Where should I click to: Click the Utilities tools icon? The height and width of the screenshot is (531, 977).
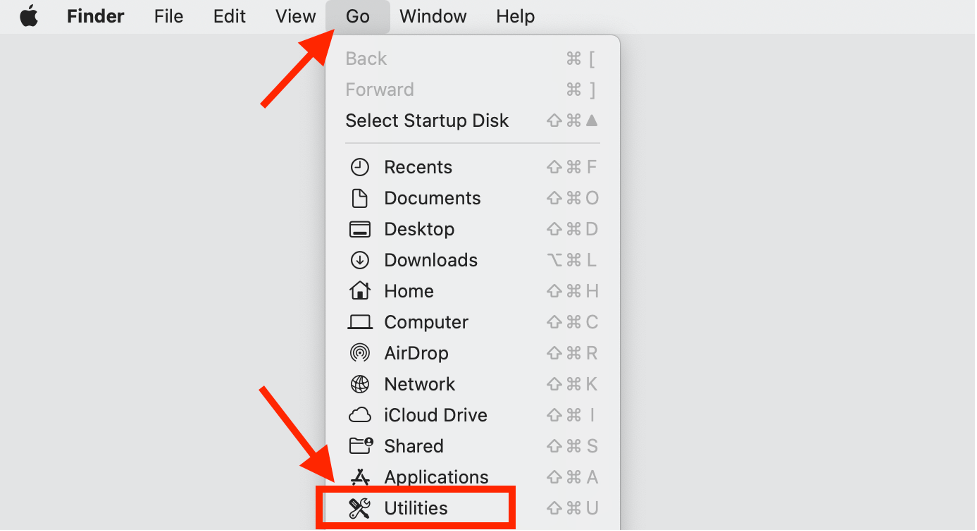tap(359, 508)
